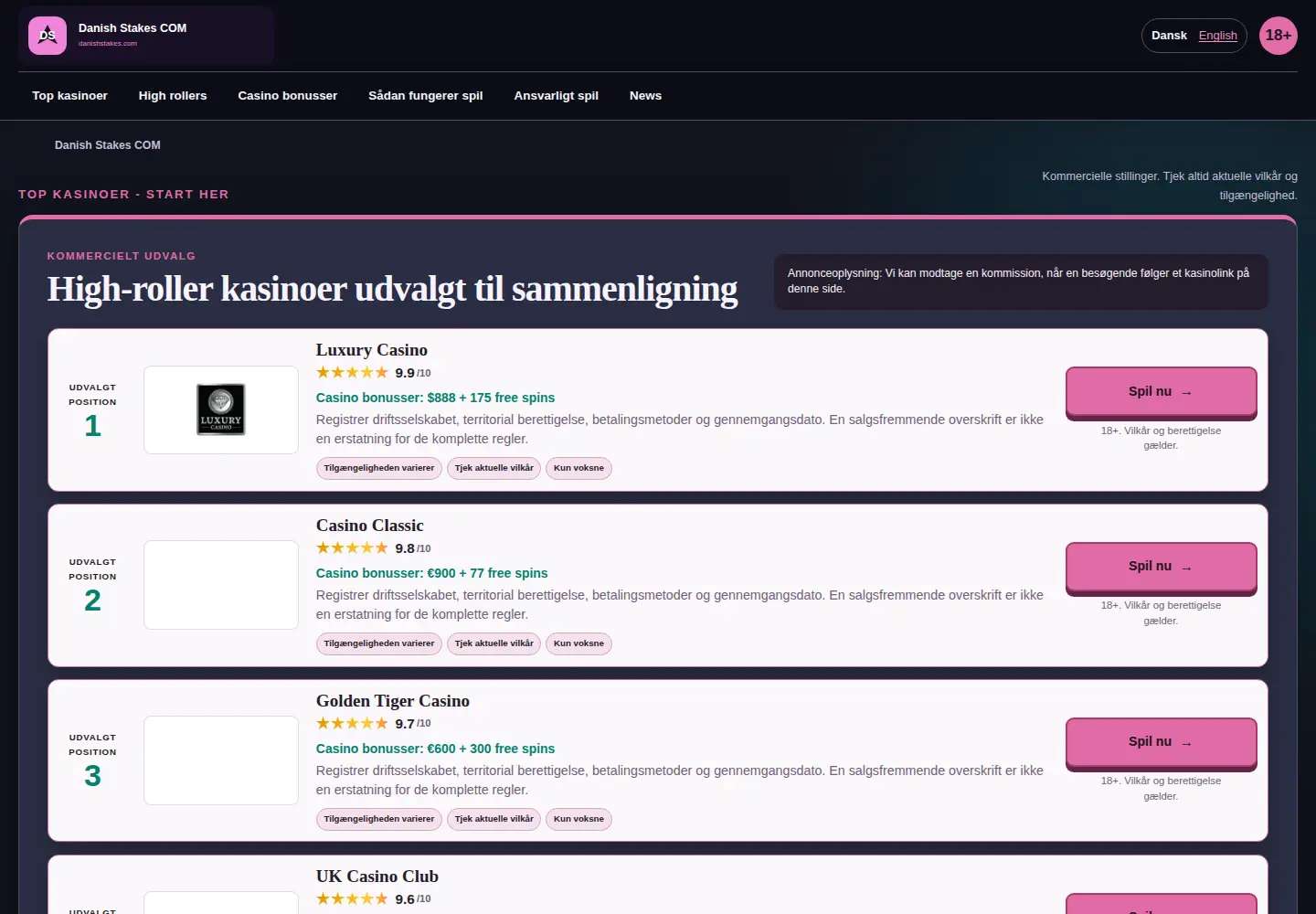The width and height of the screenshot is (1316, 914).
Task: Click Golden Tiger's €600 + 300 free spins bonus
Action: click(436, 749)
